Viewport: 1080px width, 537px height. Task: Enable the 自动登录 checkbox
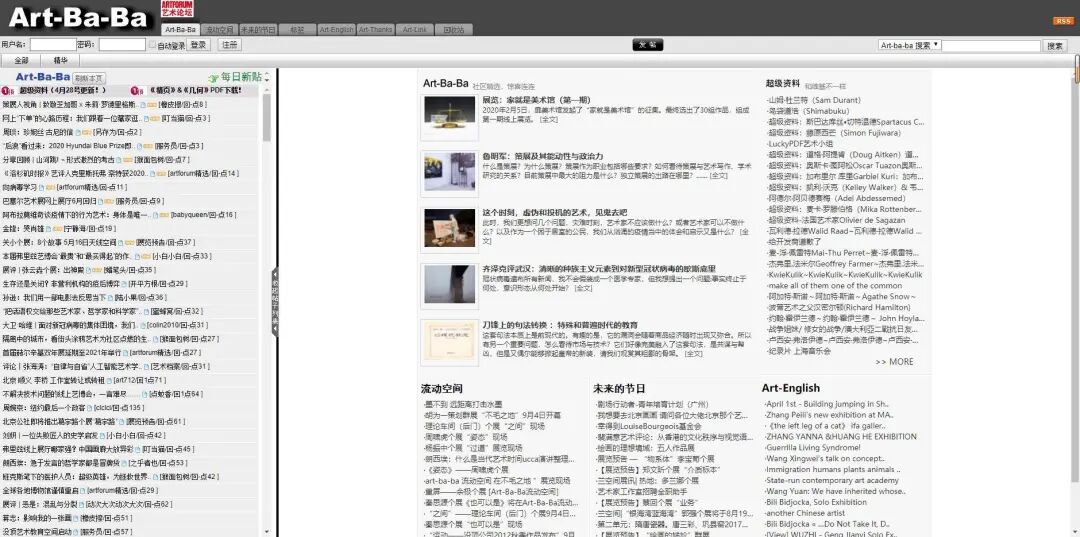(x=153, y=45)
